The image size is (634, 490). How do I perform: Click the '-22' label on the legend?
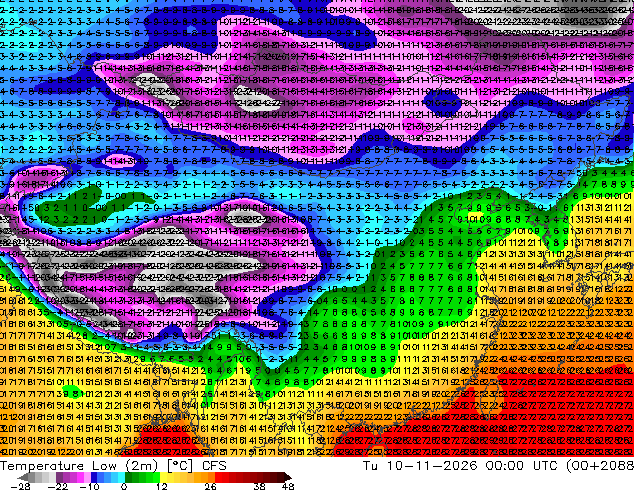tap(58, 486)
